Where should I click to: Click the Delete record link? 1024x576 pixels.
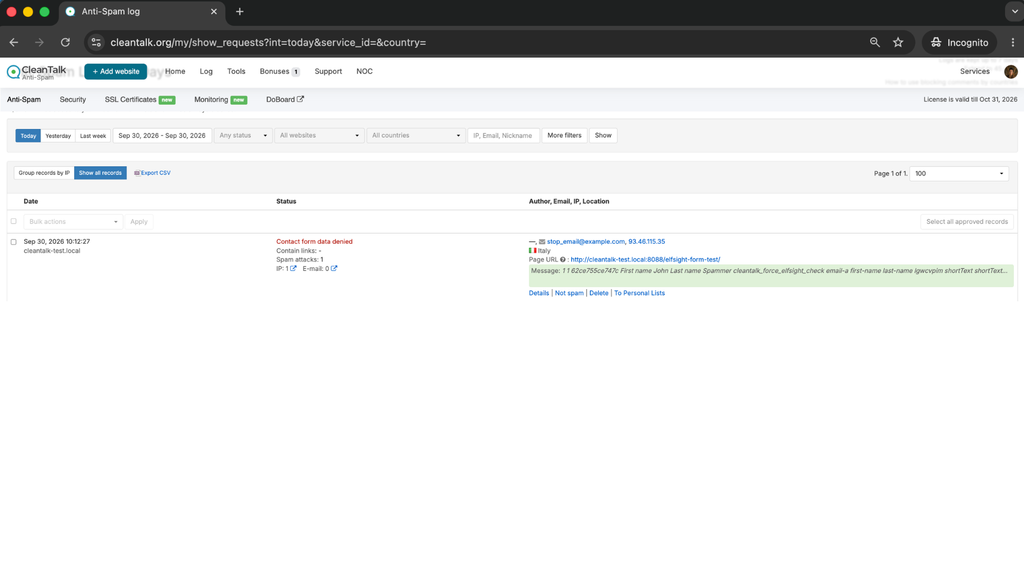[x=598, y=293]
